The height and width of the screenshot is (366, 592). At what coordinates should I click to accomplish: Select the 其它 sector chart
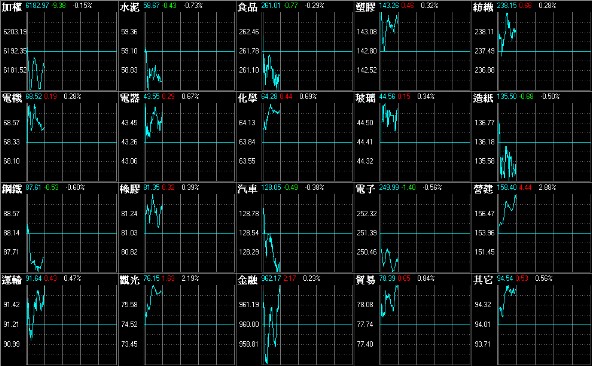(x=532, y=320)
